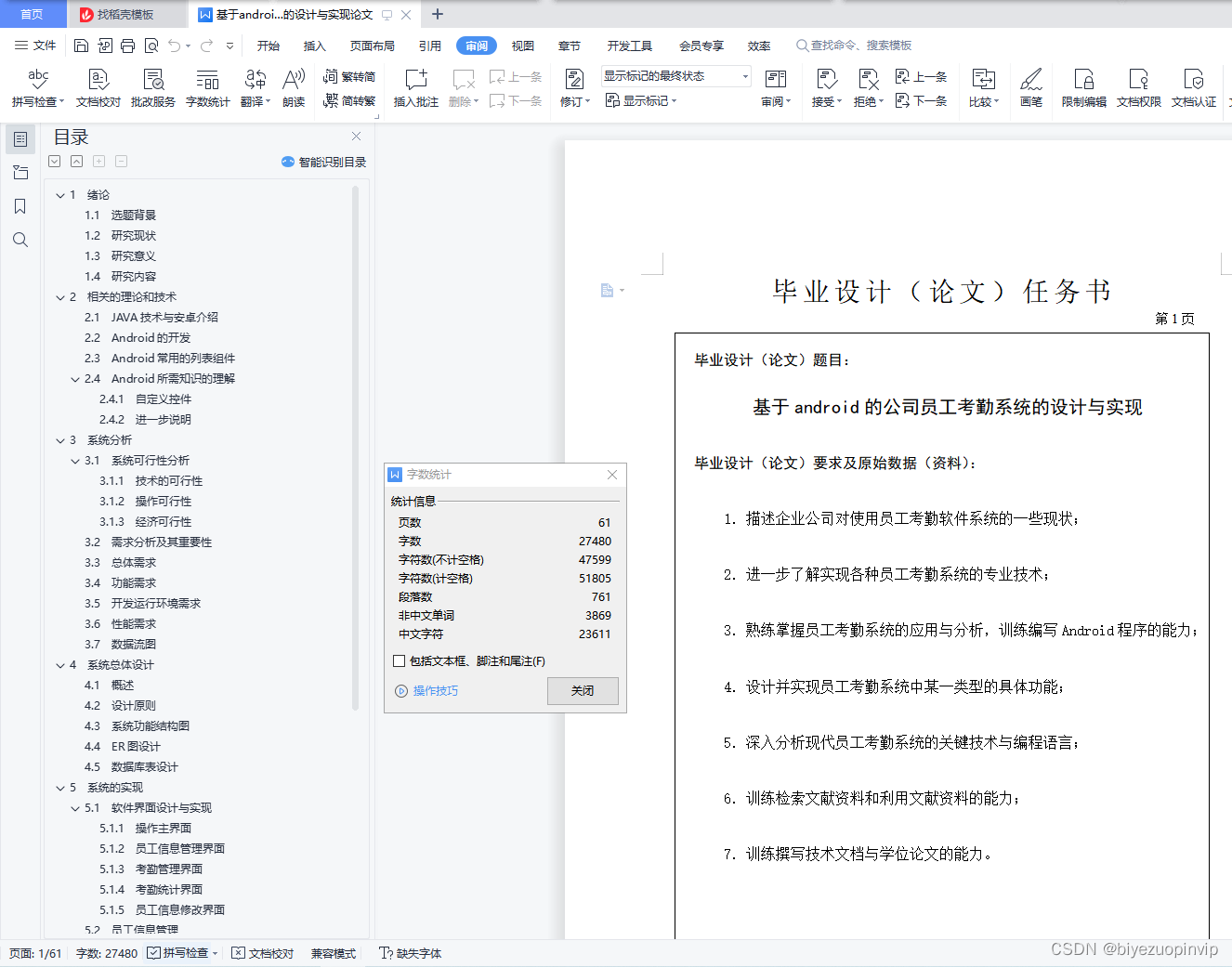Convert text with 繁转简
The image size is (1232, 967).
[x=349, y=77]
